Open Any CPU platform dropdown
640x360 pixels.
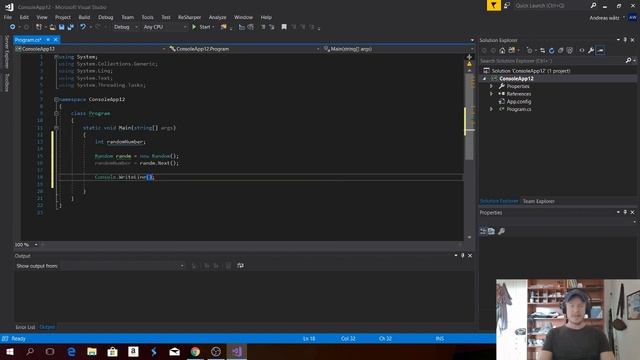pyautogui.click(x=164, y=27)
